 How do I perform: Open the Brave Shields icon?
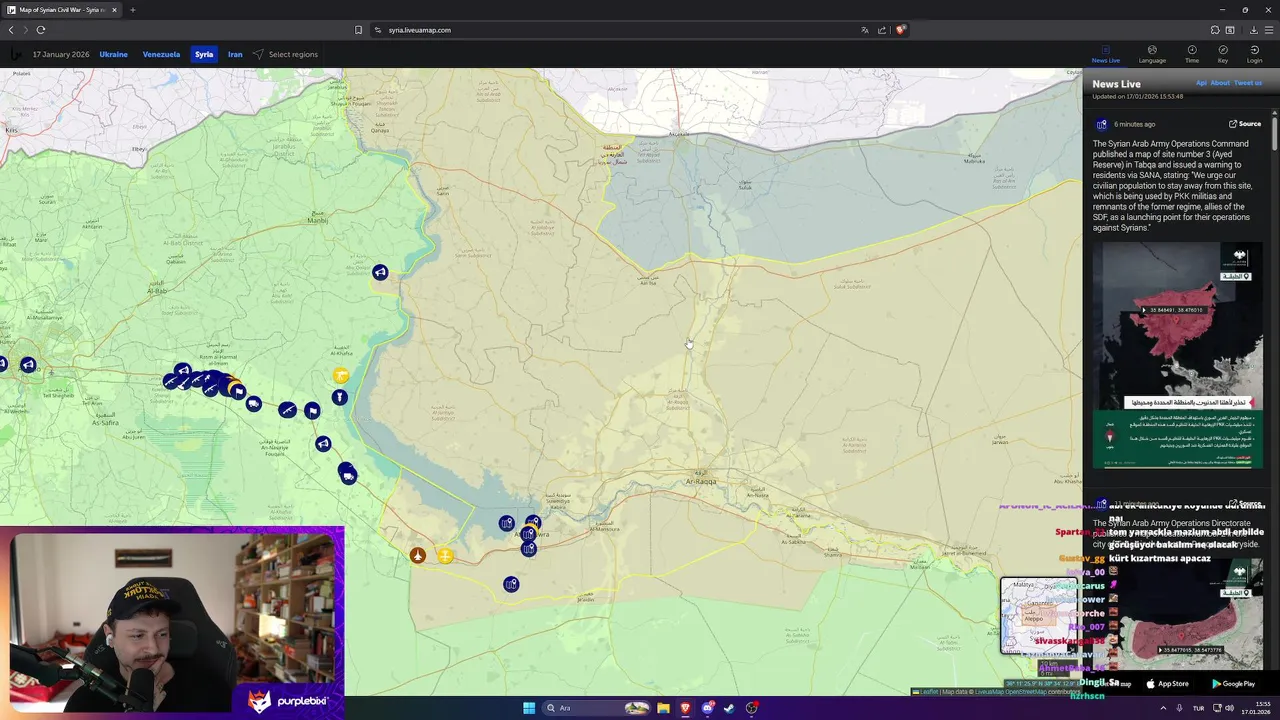click(x=900, y=30)
